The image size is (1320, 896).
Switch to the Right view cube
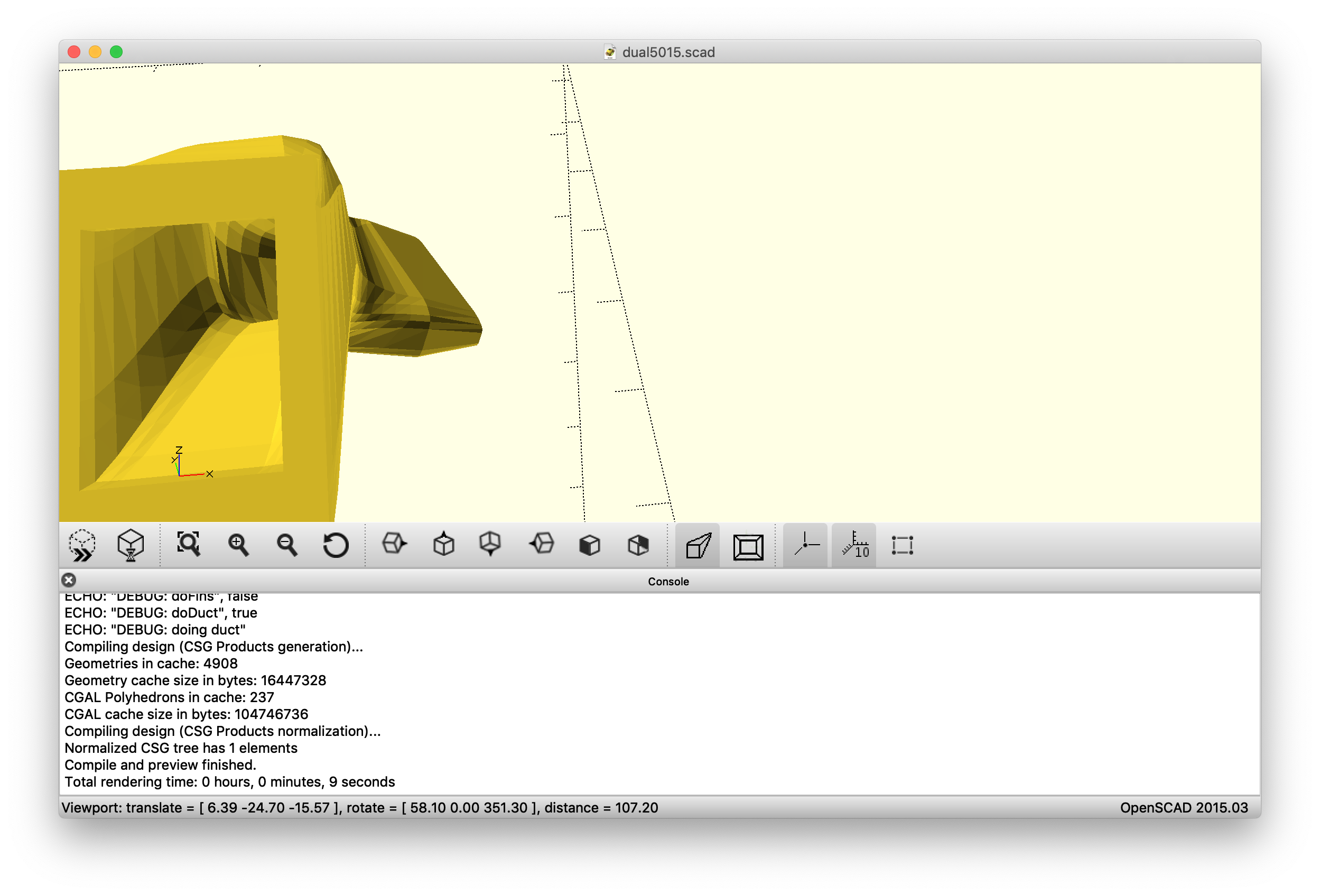[394, 544]
